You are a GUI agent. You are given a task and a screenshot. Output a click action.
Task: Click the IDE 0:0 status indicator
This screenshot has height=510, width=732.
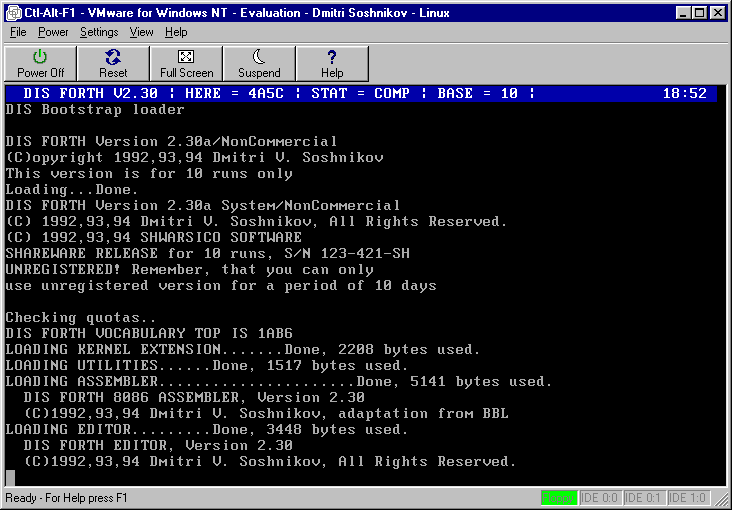601,498
